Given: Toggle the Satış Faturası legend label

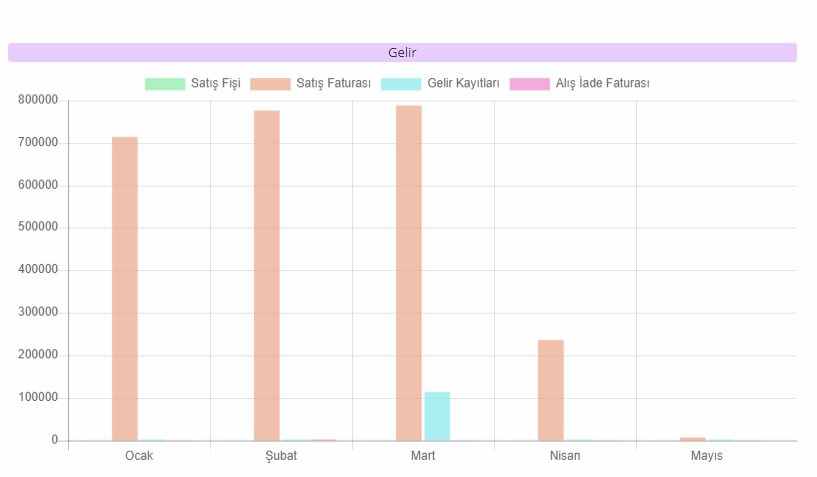Looking at the screenshot, I should 334,84.
